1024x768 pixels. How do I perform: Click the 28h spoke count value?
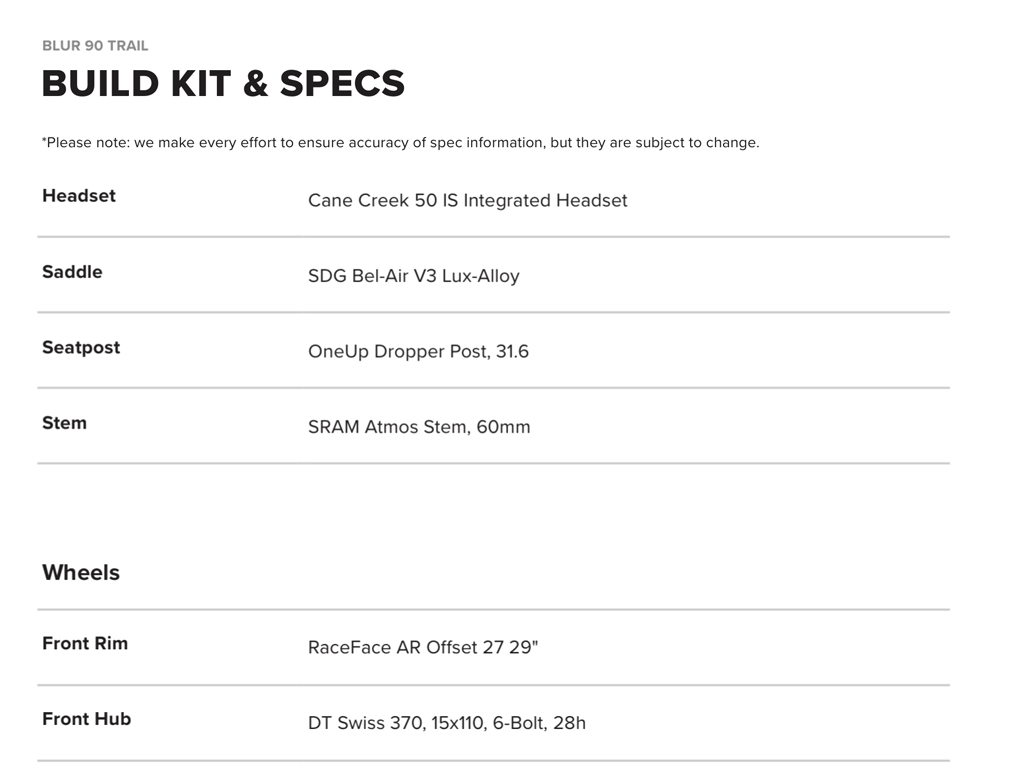point(568,722)
